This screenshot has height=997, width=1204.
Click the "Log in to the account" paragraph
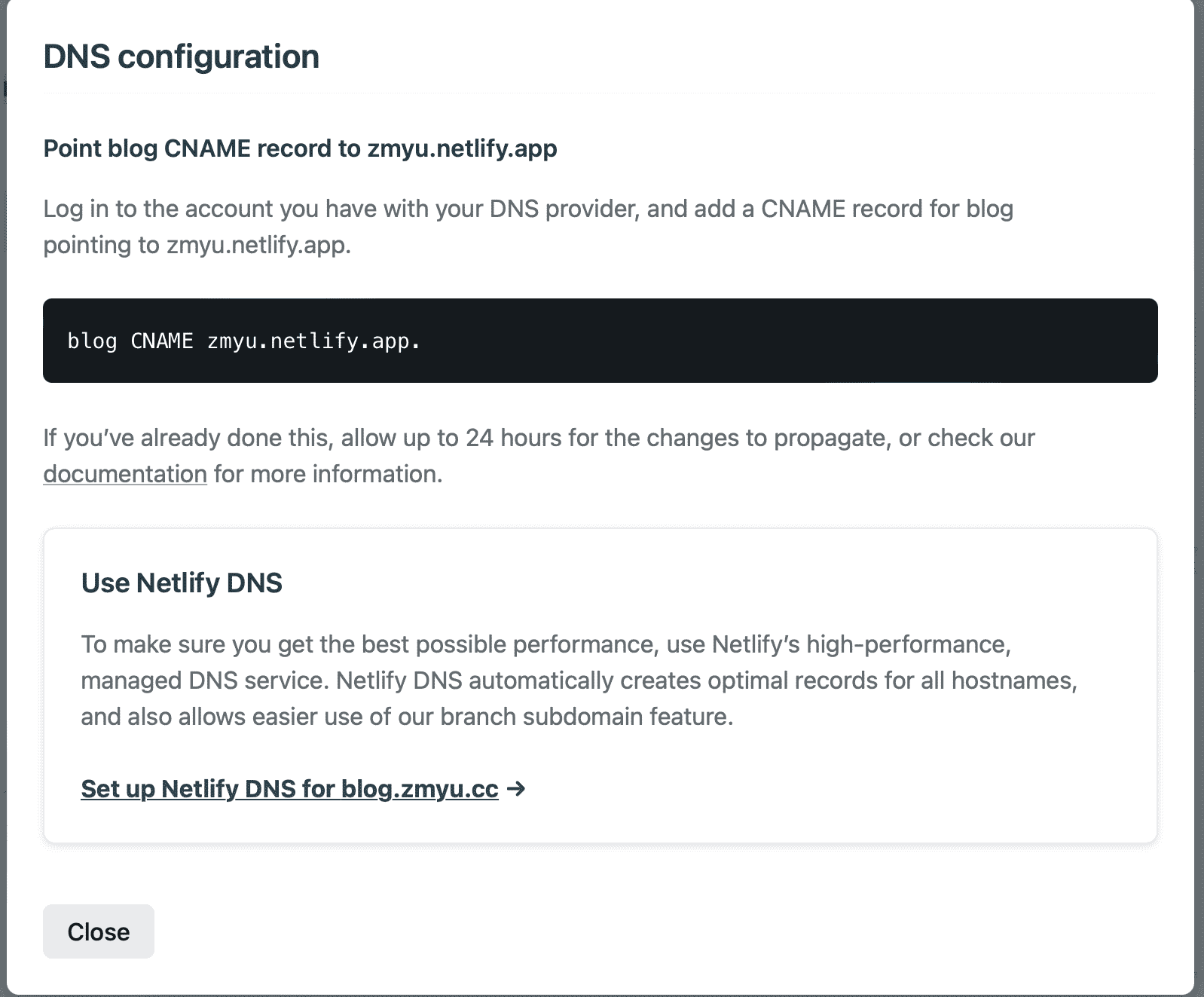pyautogui.click(x=527, y=209)
